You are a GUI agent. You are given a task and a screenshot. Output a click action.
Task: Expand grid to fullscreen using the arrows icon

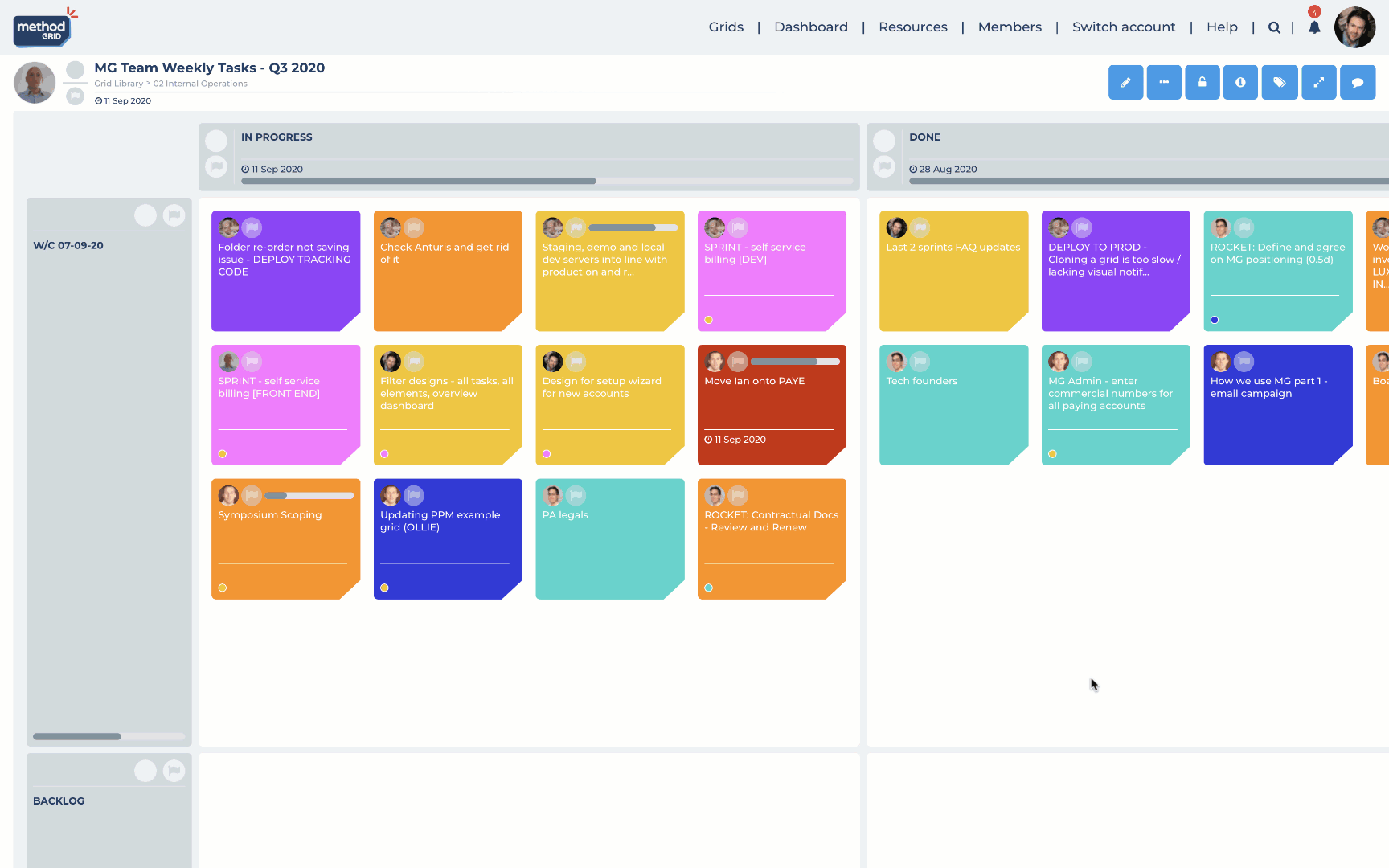coord(1318,82)
